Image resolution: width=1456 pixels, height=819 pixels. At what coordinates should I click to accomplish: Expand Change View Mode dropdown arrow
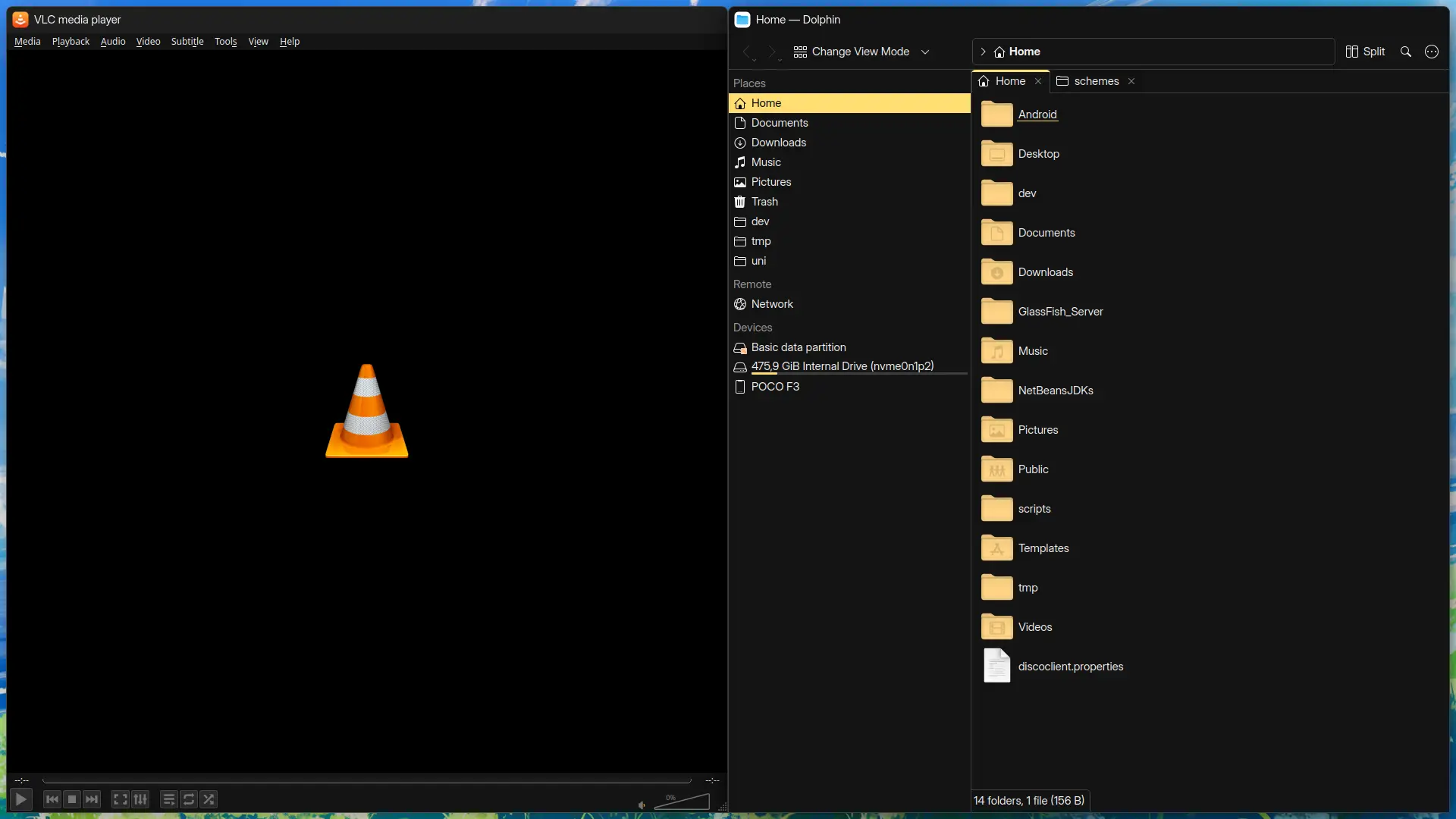coord(925,52)
